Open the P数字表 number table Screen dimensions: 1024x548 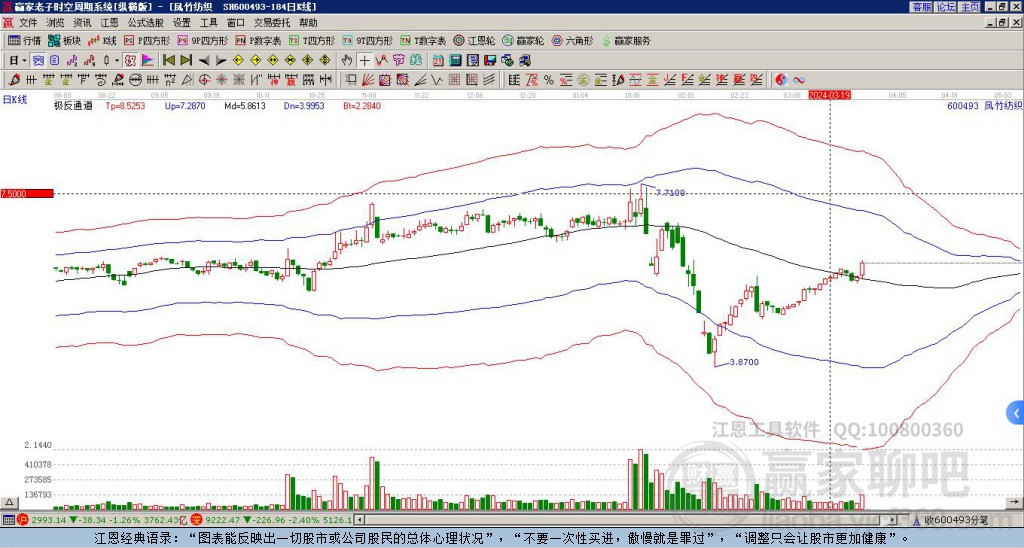259,40
